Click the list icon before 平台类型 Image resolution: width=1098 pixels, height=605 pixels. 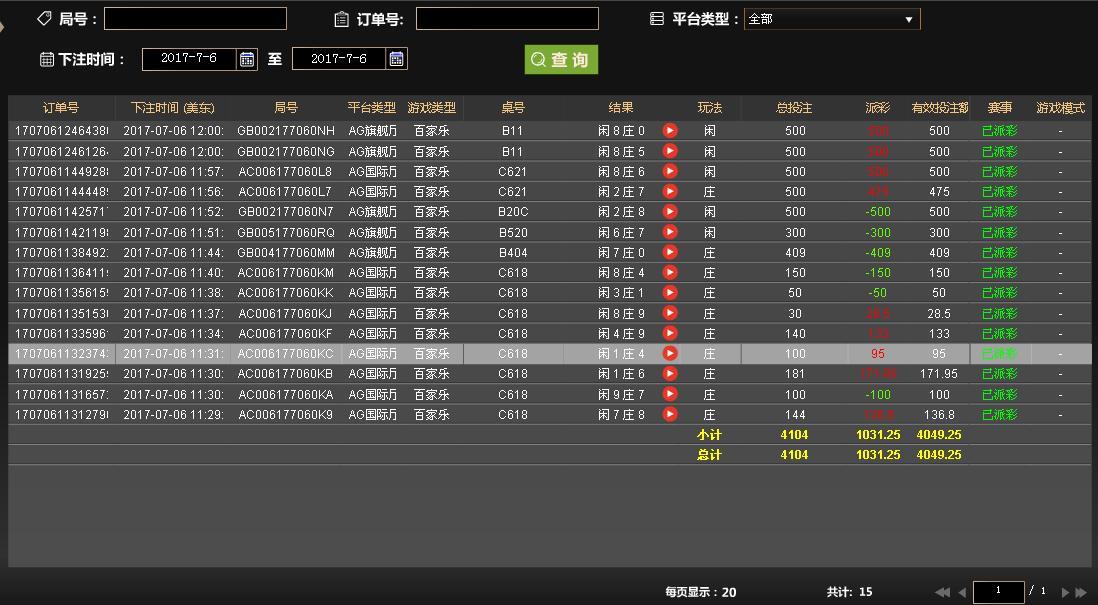point(655,17)
